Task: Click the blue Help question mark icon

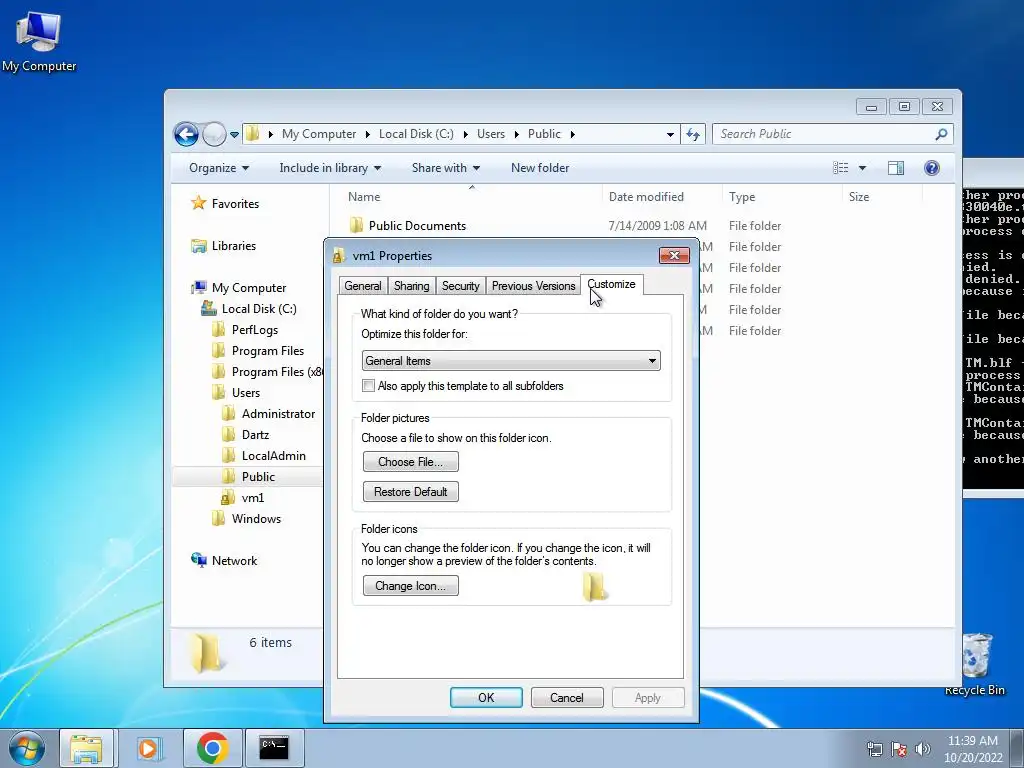Action: (x=932, y=168)
